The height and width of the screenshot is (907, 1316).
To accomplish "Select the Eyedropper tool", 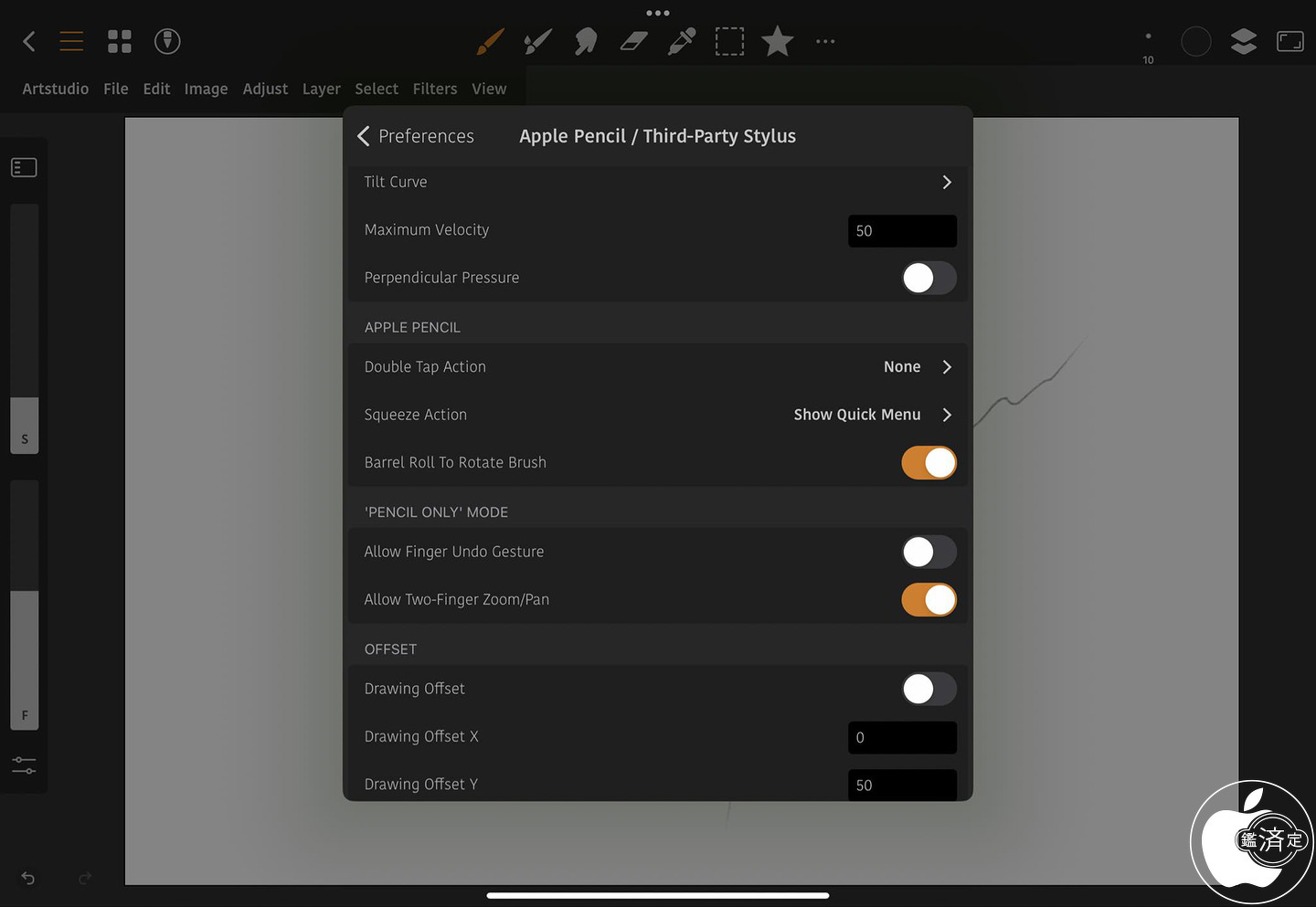I will [x=682, y=41].
